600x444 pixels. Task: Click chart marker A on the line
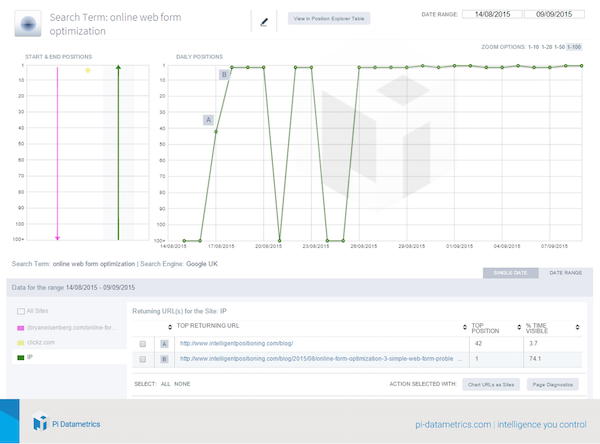click(x=208, y=120)
